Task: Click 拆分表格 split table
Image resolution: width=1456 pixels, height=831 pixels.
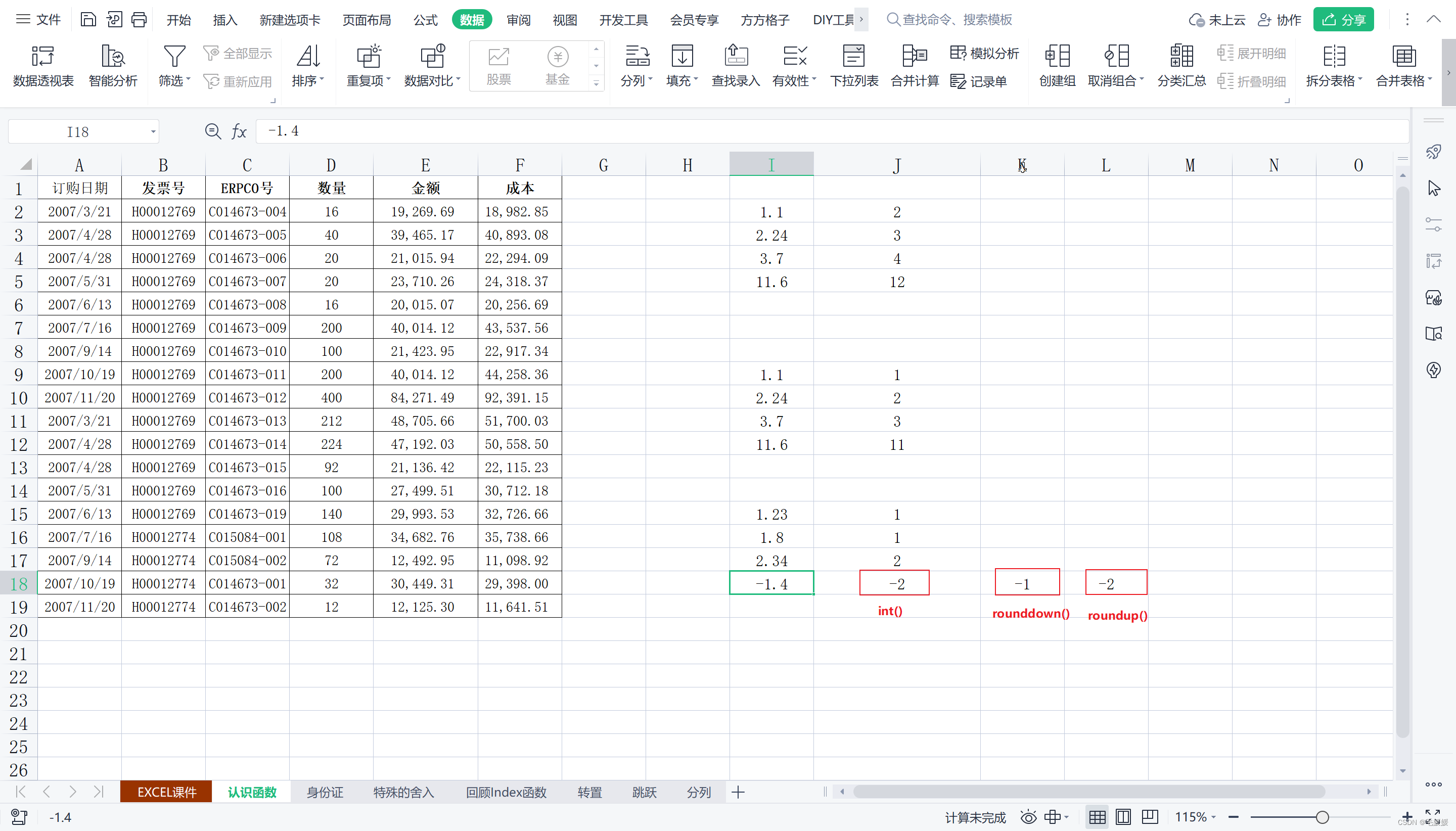Action: [x=1334, y=66]
